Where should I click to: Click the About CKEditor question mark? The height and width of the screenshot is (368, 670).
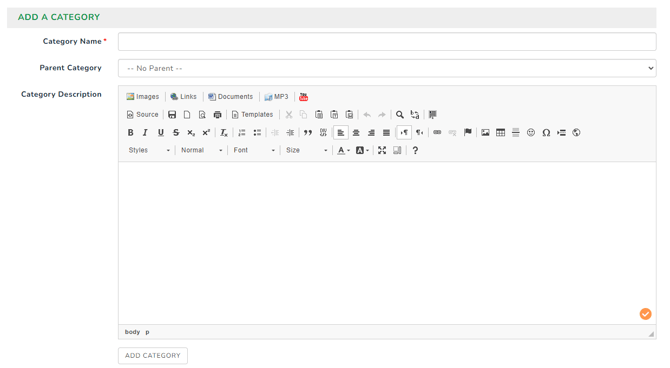415,150
